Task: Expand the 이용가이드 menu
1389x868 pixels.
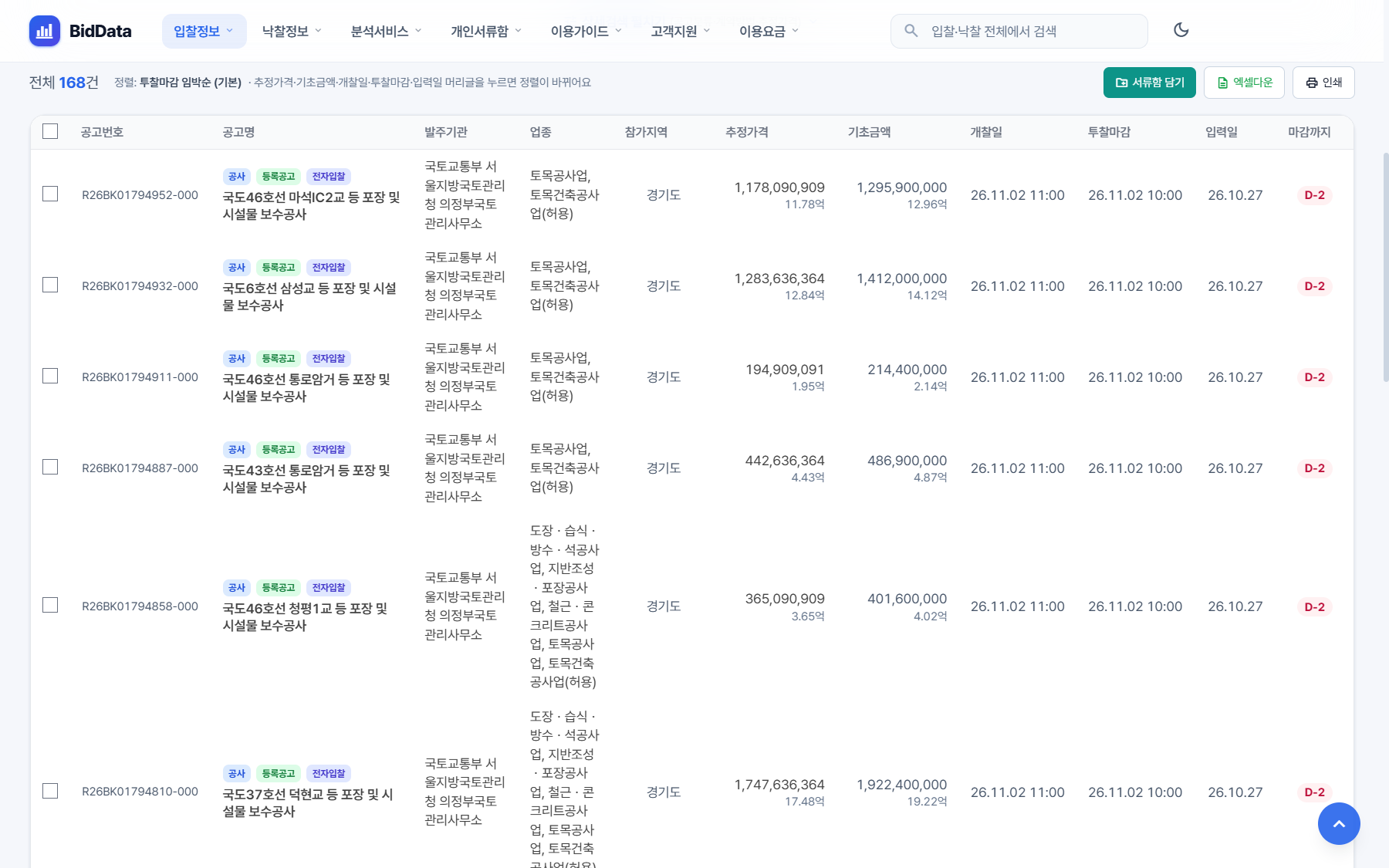Action: tap(586, 31)
